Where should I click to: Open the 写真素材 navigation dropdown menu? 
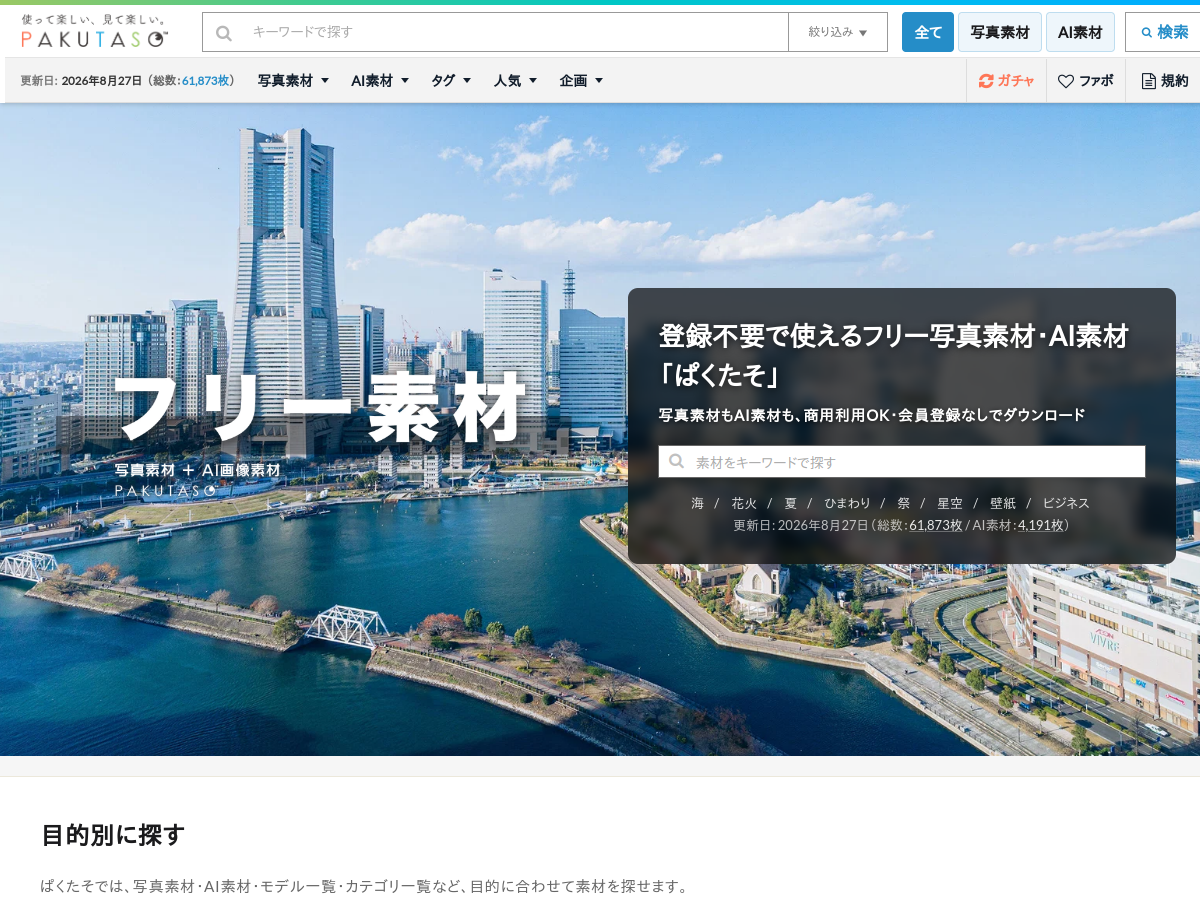[x=293, y=81]
